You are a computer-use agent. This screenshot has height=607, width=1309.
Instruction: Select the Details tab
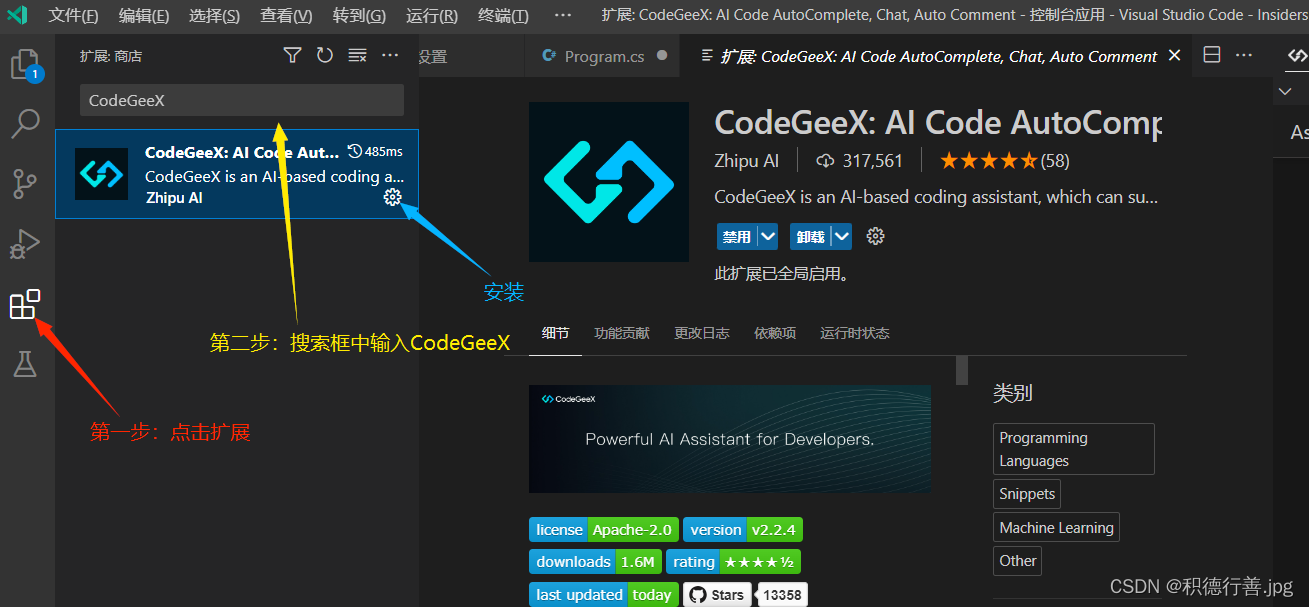[556, 333]
